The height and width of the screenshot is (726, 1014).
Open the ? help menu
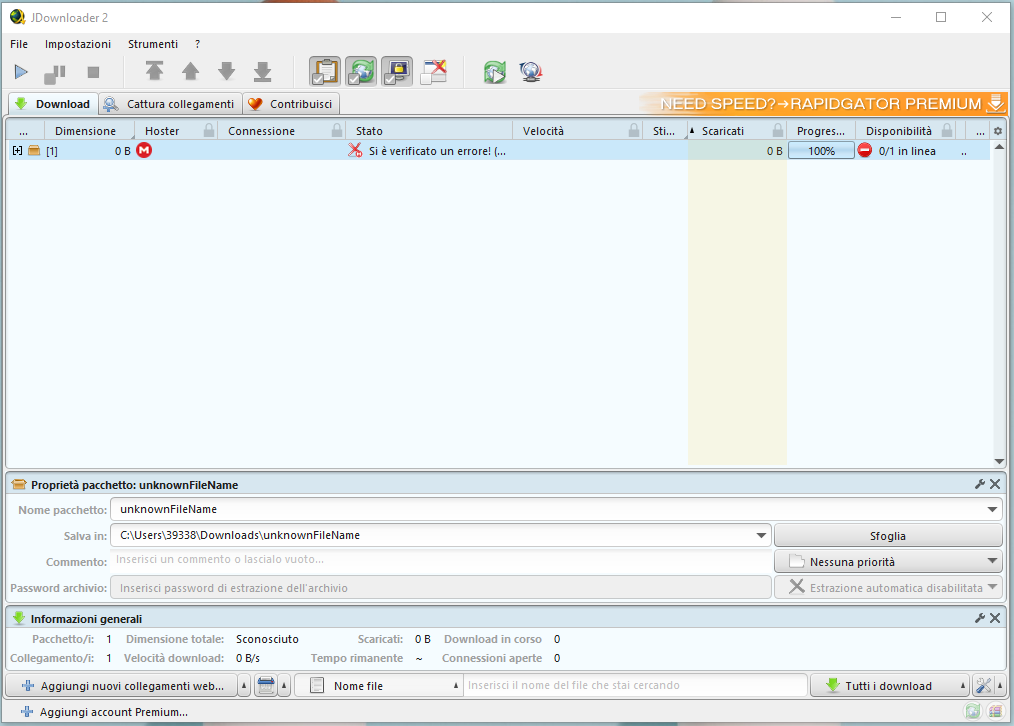(x=197, y=44)
